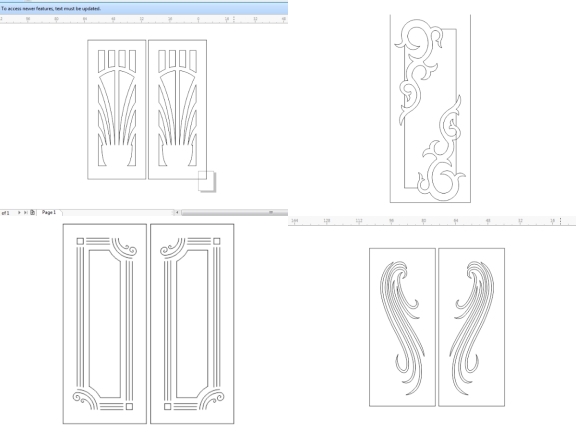Jump to last page arrow

tap(25, 212)
